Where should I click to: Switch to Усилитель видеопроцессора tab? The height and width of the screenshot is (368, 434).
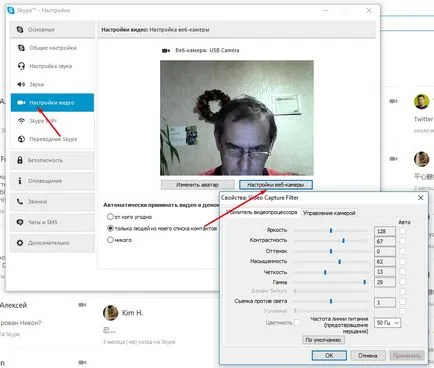pos(261,212)
